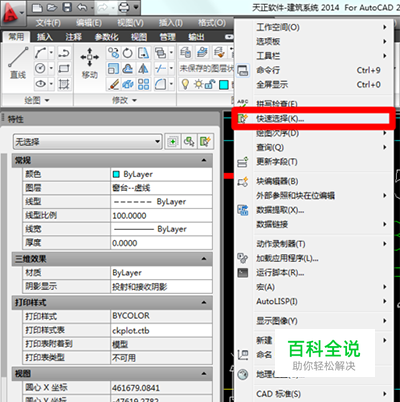
Task: Click the Open file folder icon
Action: [x=52, y=7]
